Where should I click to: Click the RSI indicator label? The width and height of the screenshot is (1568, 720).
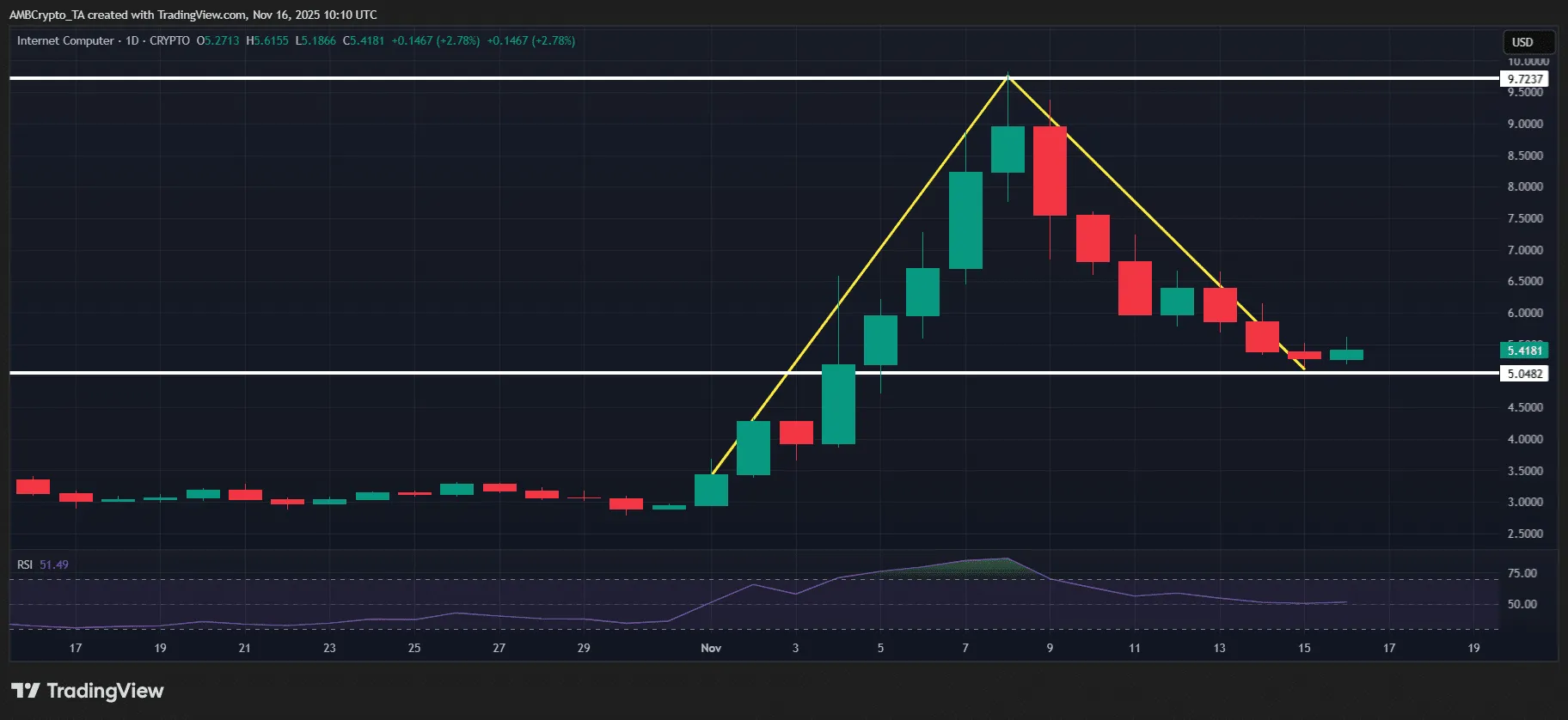[x=25, y=564]
